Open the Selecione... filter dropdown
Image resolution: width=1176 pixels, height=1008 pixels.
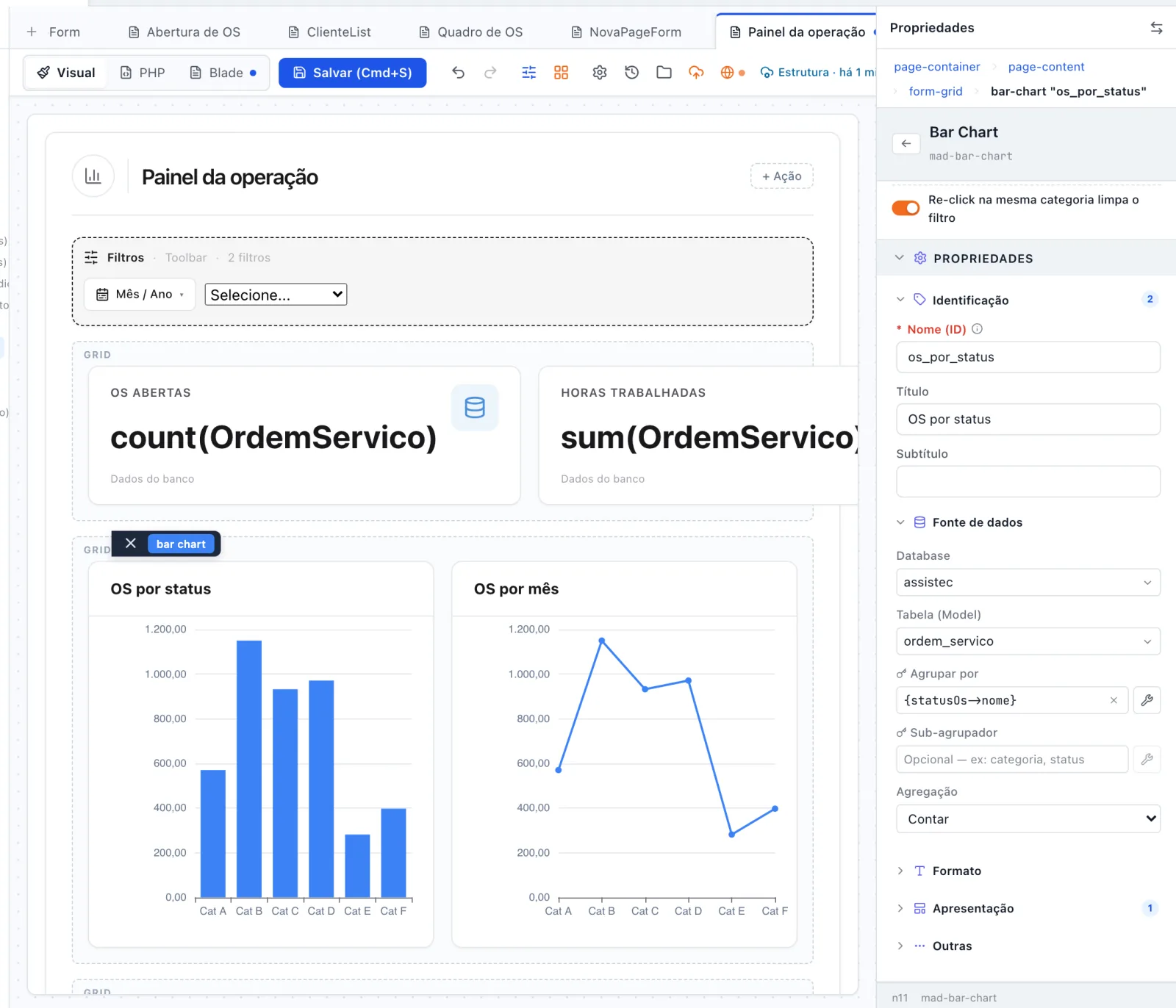click(x=276, y=295)
